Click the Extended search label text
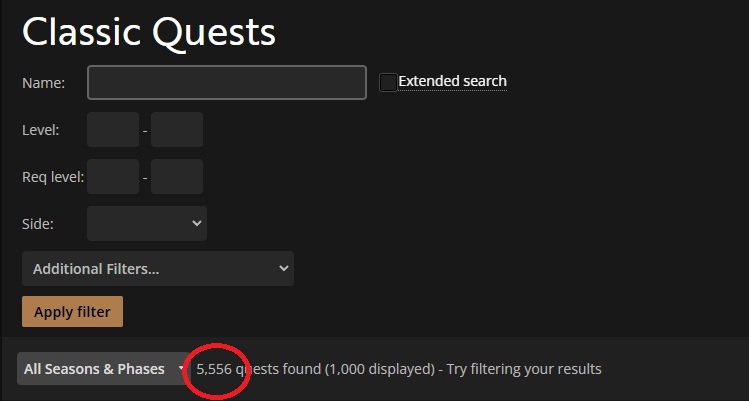 (452, 81)
